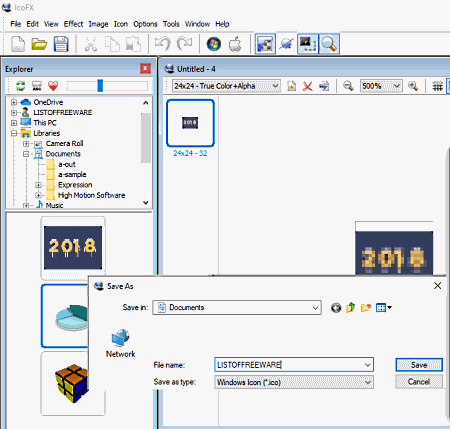Screen dimensions: 450x429
Task: Close the Explorer panel
Action: 145,69
